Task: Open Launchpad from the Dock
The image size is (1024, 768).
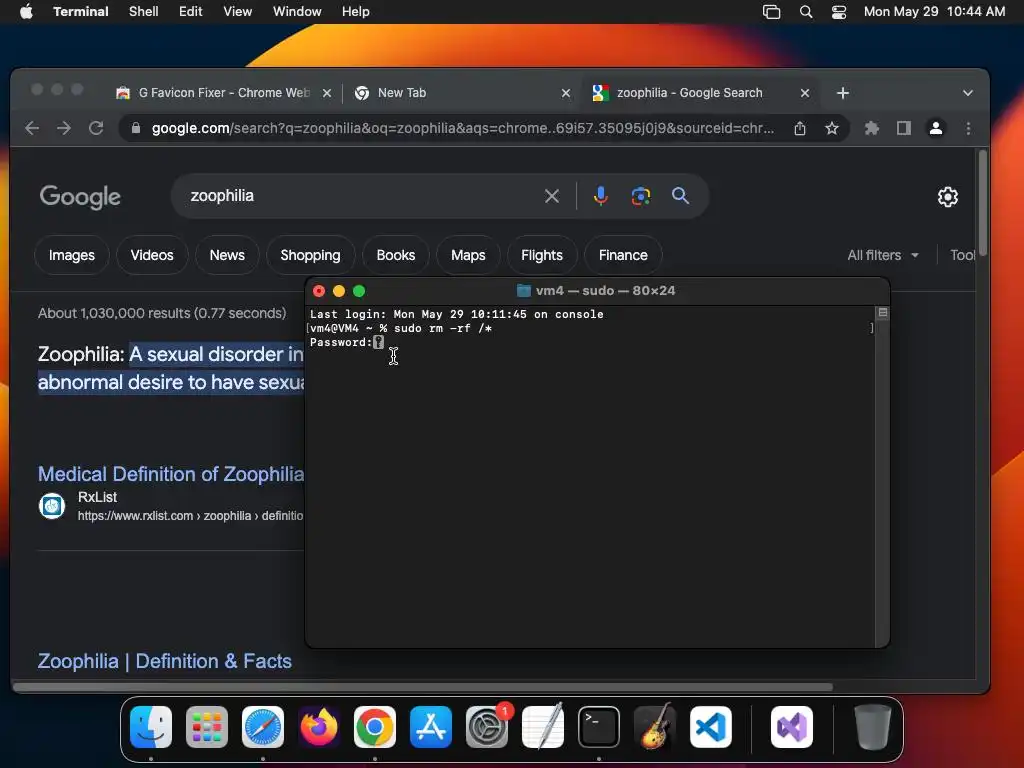Action: (x=207, y=727)
